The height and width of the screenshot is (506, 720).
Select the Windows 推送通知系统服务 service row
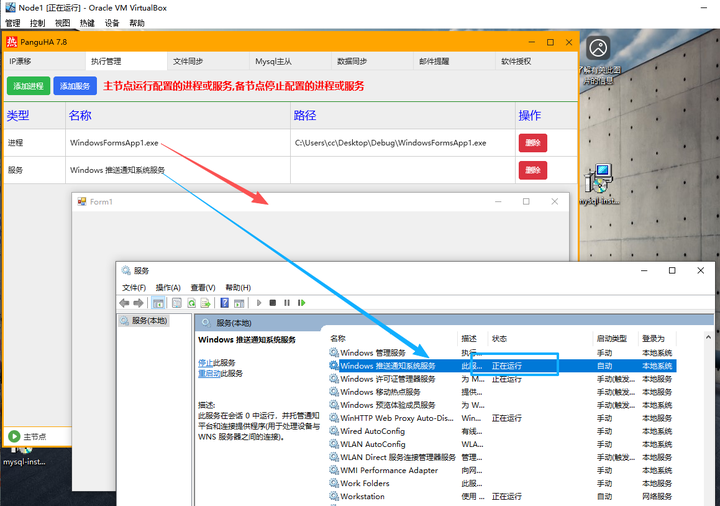point(502,366)
